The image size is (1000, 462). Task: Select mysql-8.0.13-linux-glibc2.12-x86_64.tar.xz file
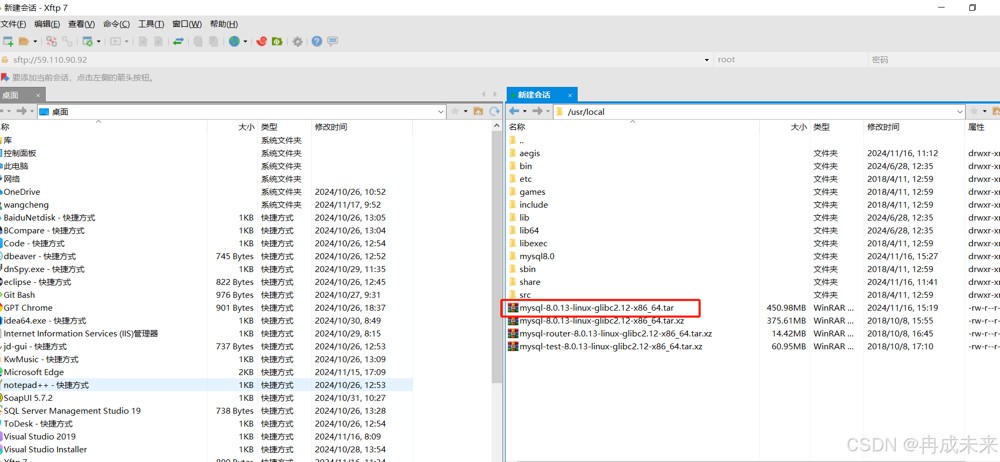602,320
